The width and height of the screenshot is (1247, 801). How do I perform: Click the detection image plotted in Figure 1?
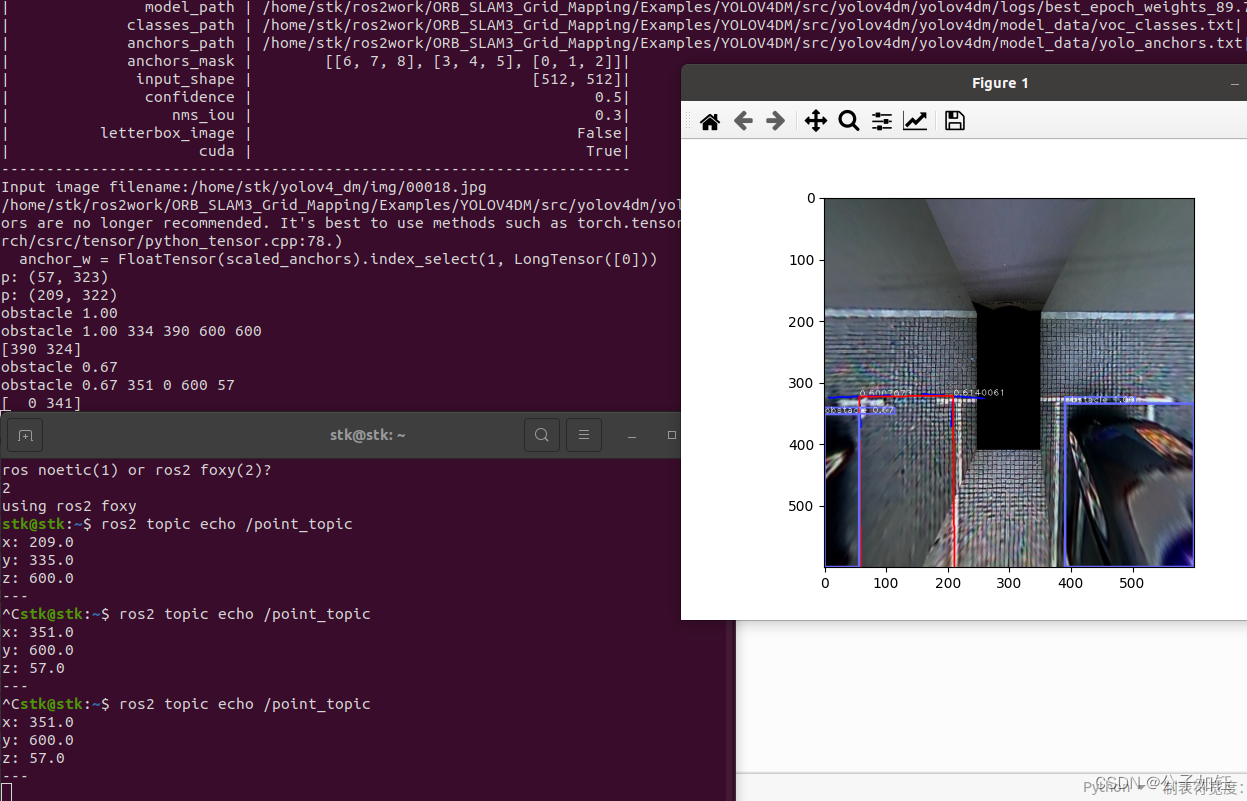click(1009, 382)
